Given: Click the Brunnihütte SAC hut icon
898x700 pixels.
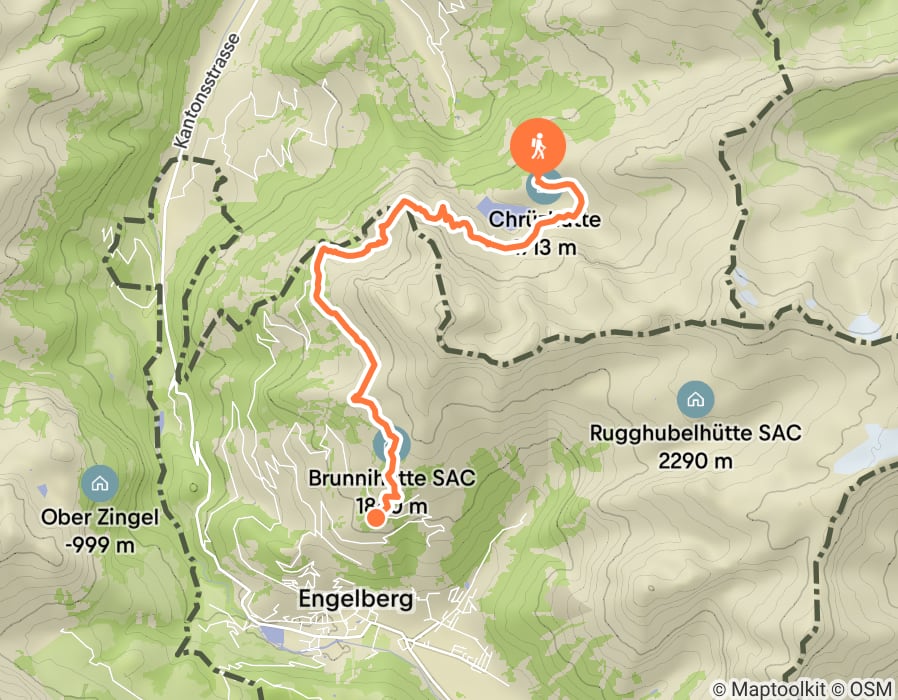Looking at the screenshot, I should pos(392,445).
